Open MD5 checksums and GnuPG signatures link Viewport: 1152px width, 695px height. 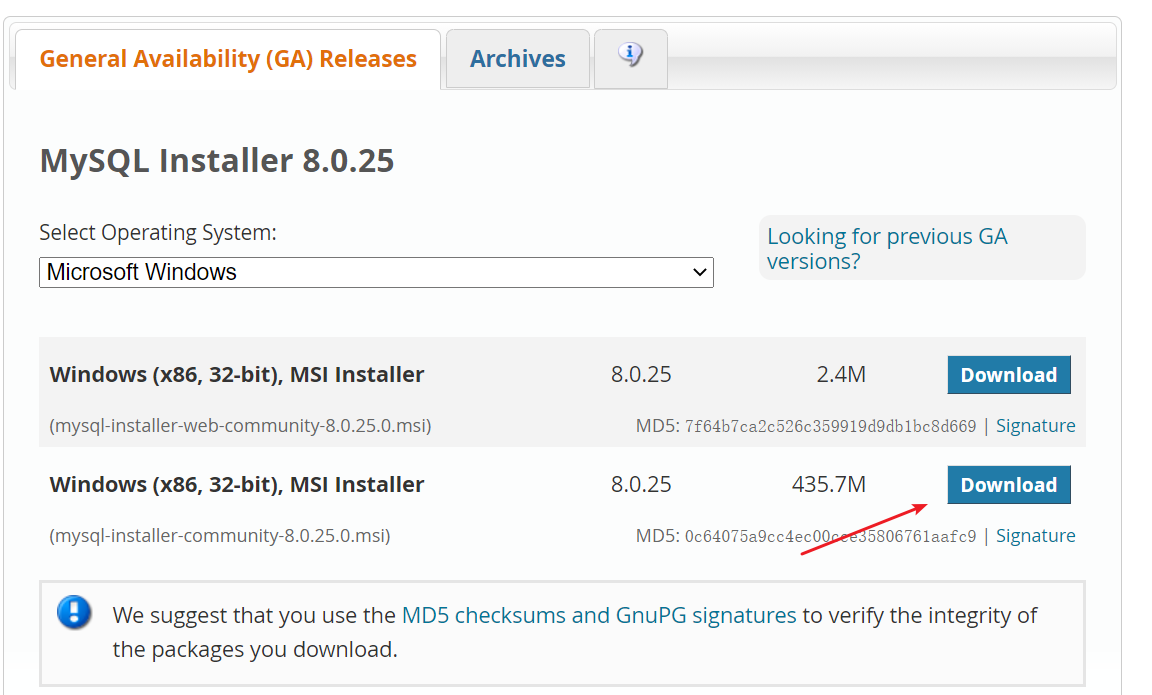coord(599,615)
